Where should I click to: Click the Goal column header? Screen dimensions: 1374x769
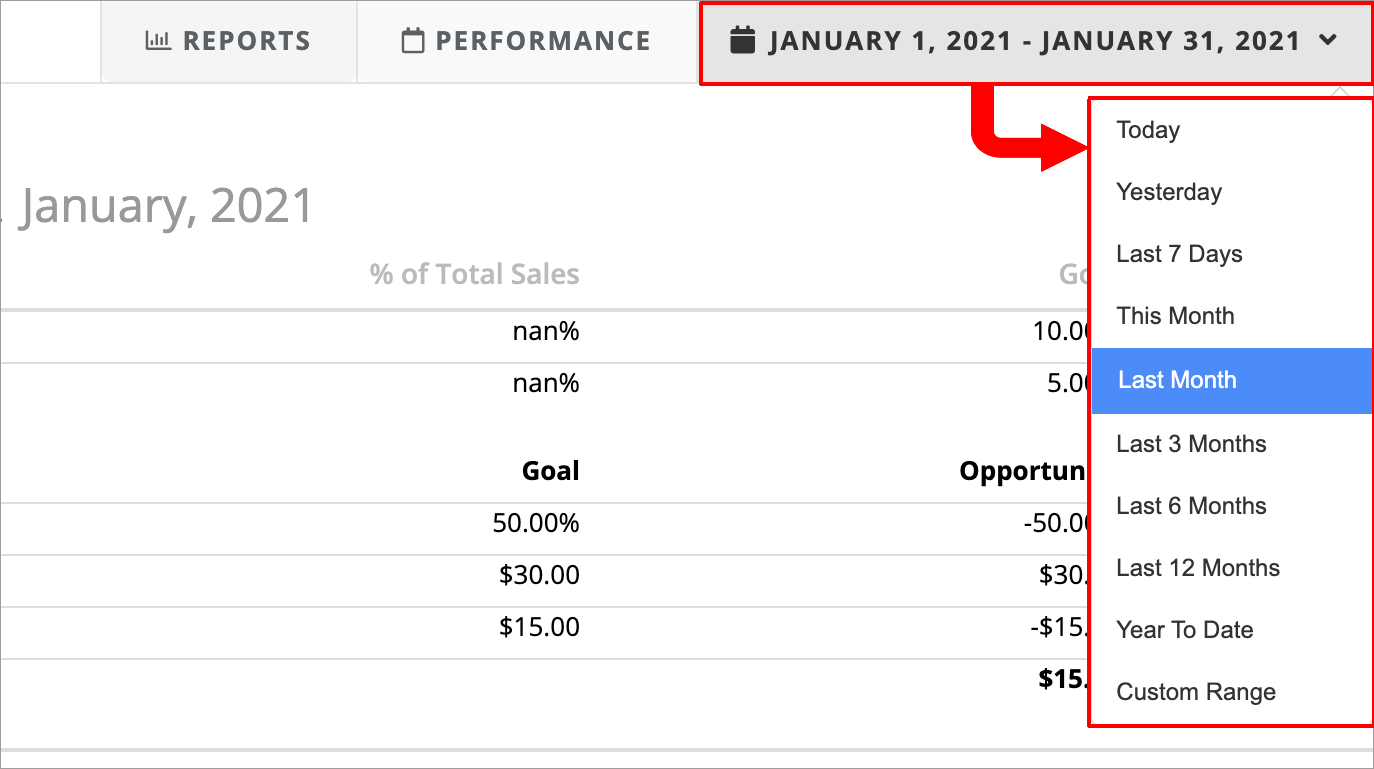point(550,470)
